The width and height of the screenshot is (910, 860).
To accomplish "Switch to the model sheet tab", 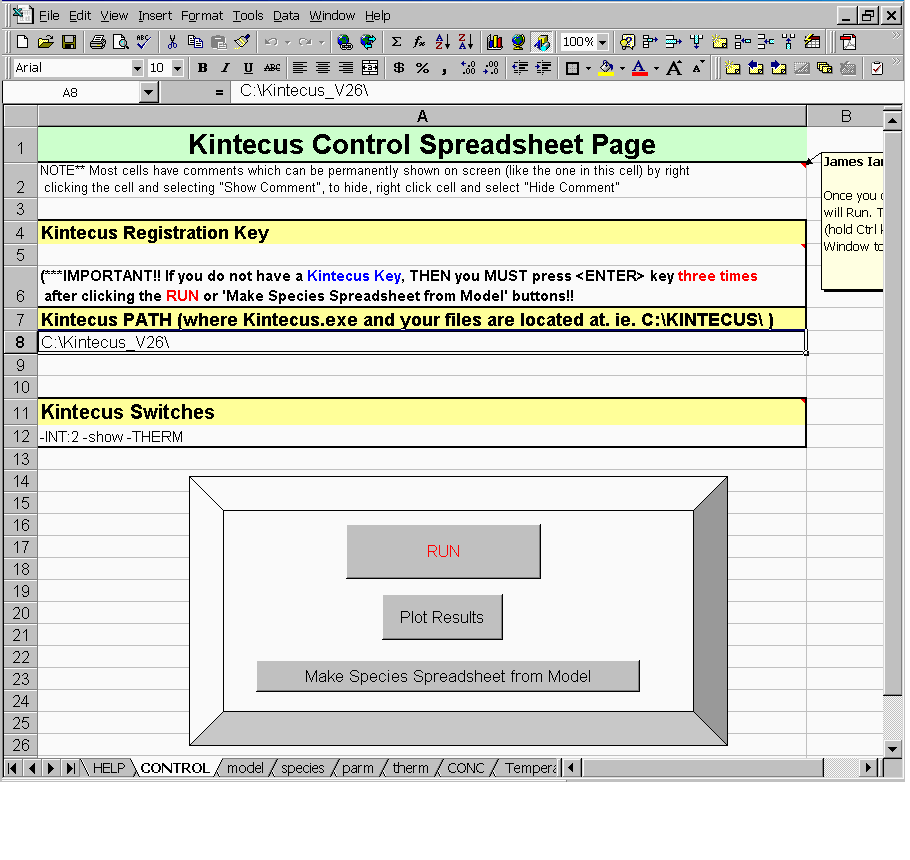I will [x=245, y=768].
